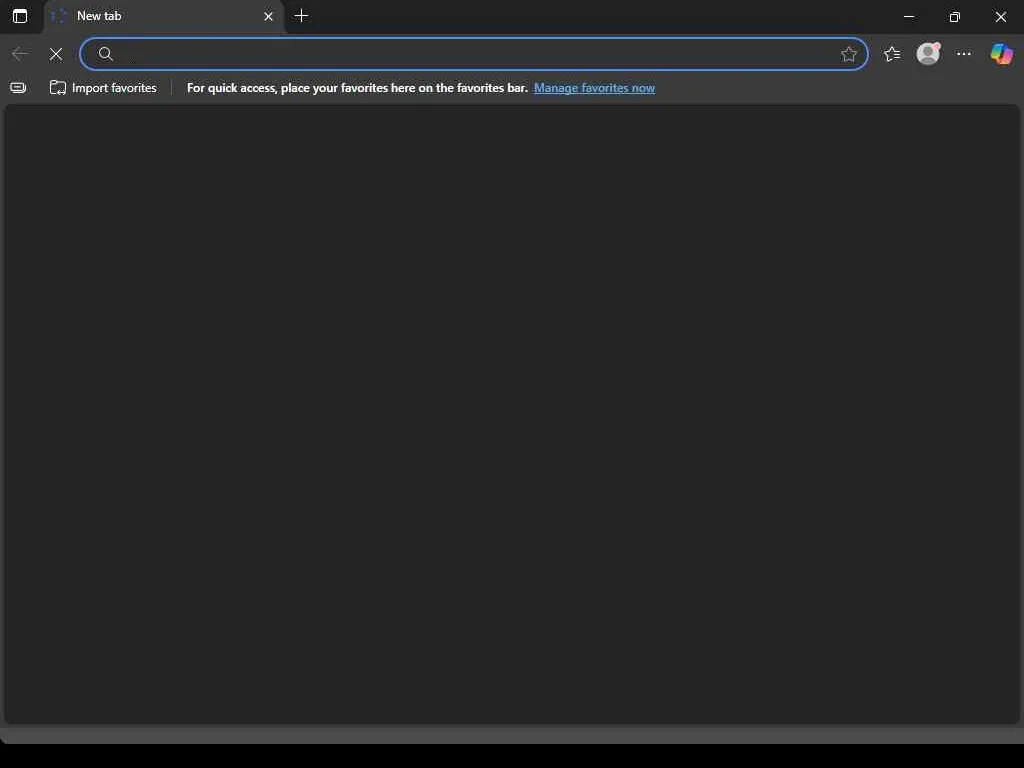Image resolution: width=1024 pixels, height=768 pixels.
Task: Open a new tab with plus button
Action: [301, 16]
